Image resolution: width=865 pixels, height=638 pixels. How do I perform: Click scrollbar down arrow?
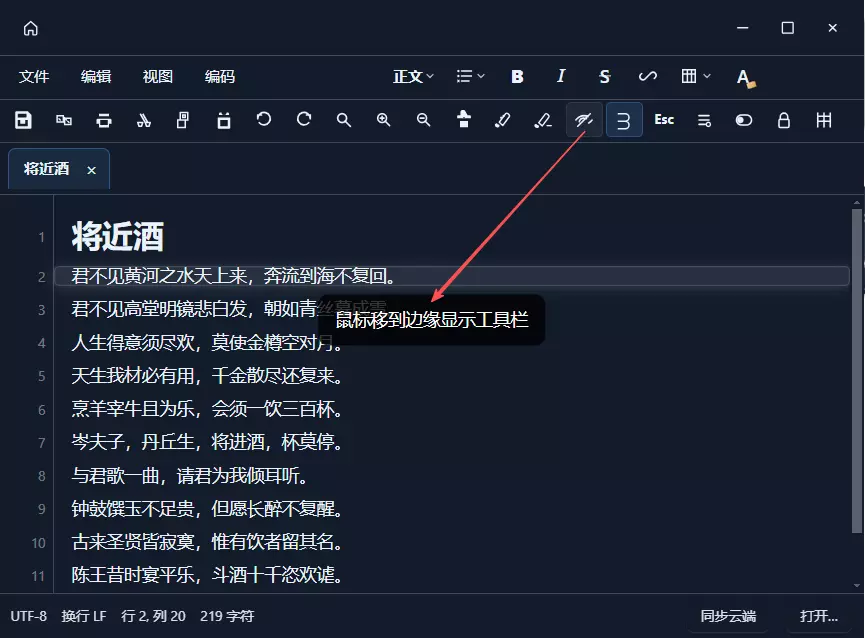pos(856,586)
